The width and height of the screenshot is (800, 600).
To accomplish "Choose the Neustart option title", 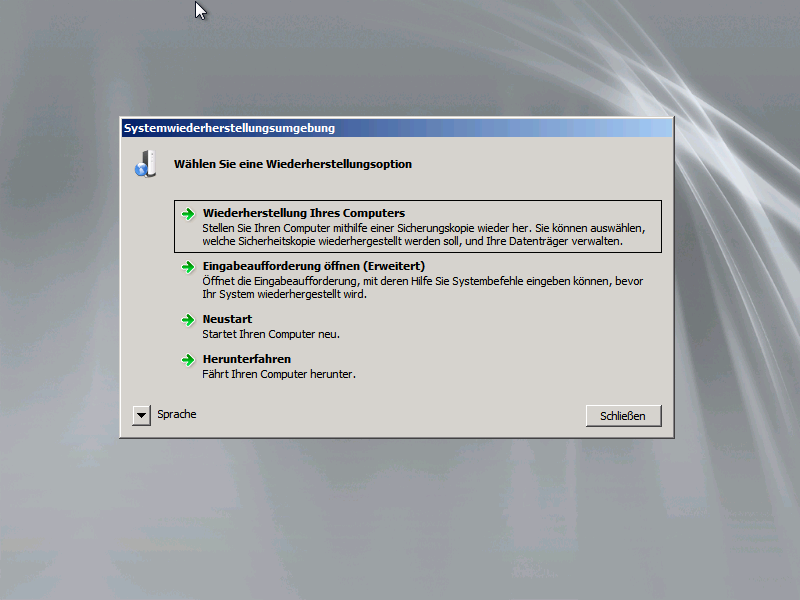I will pos(227,319).
